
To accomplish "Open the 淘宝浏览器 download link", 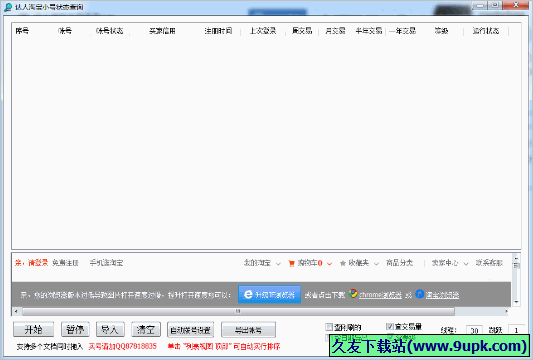I will [x=442, y=295].
